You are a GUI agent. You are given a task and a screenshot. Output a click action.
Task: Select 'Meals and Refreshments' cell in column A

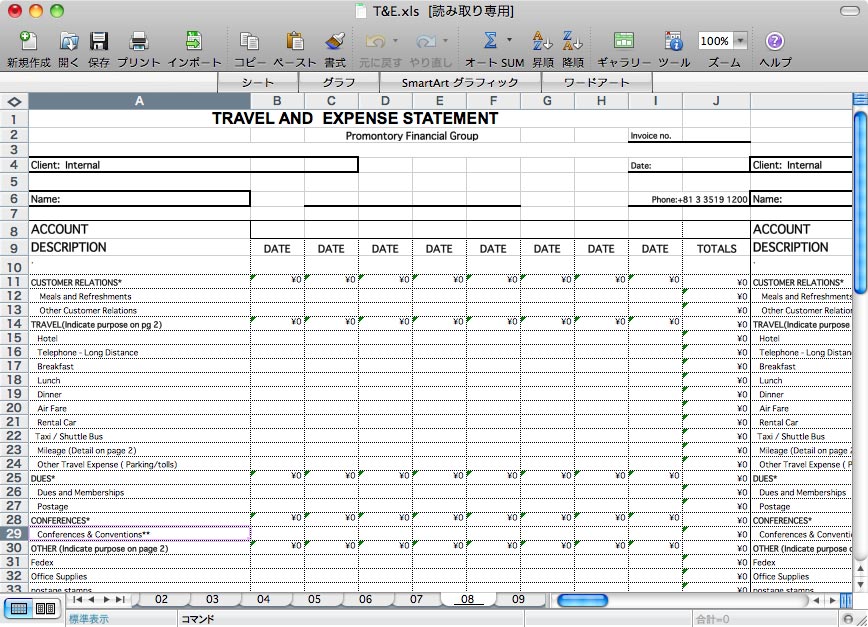point(140,297)
